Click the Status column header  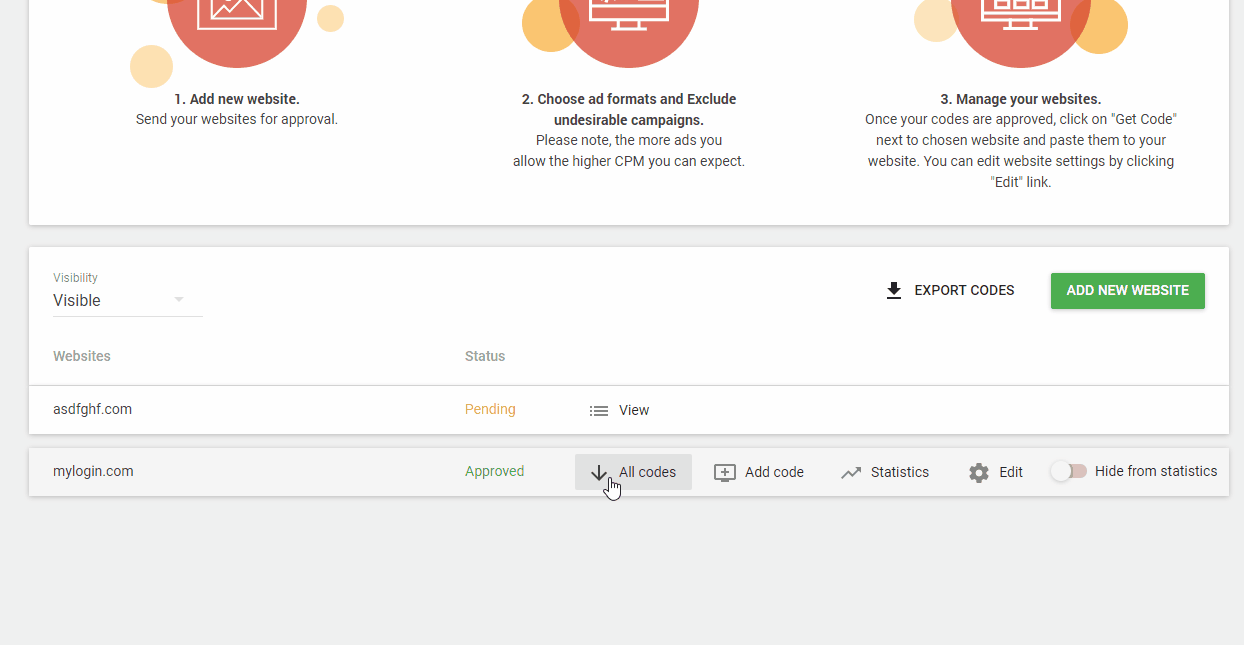coord(485,356)
